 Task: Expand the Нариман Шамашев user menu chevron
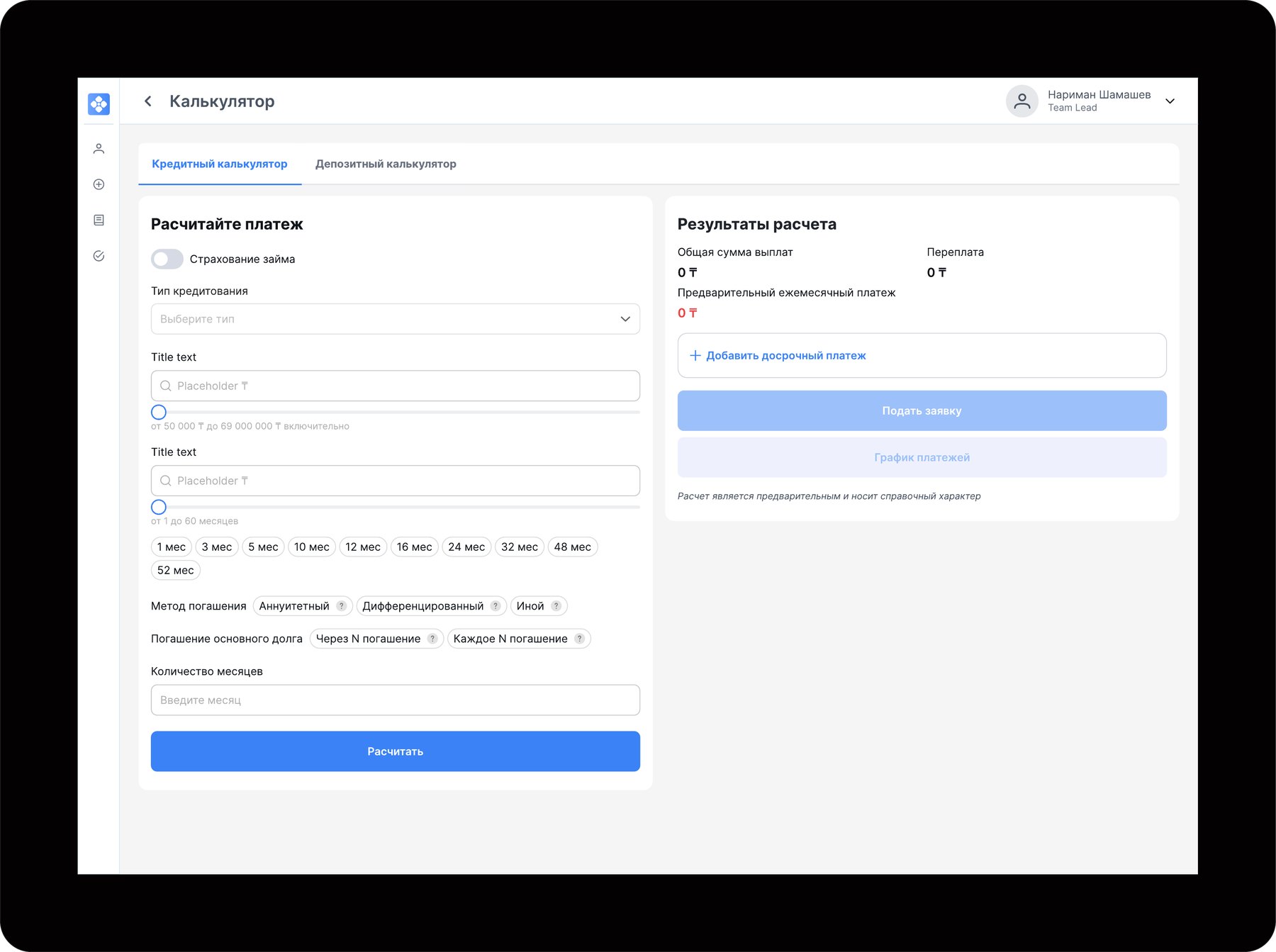coord(1170,101)
